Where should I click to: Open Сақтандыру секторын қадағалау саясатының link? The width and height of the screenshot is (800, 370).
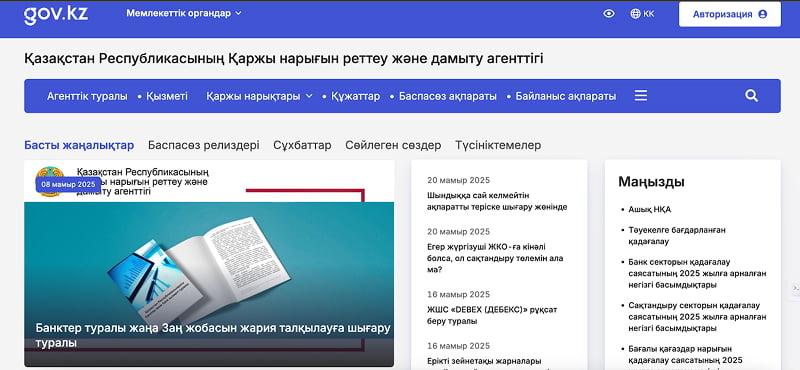697,317
